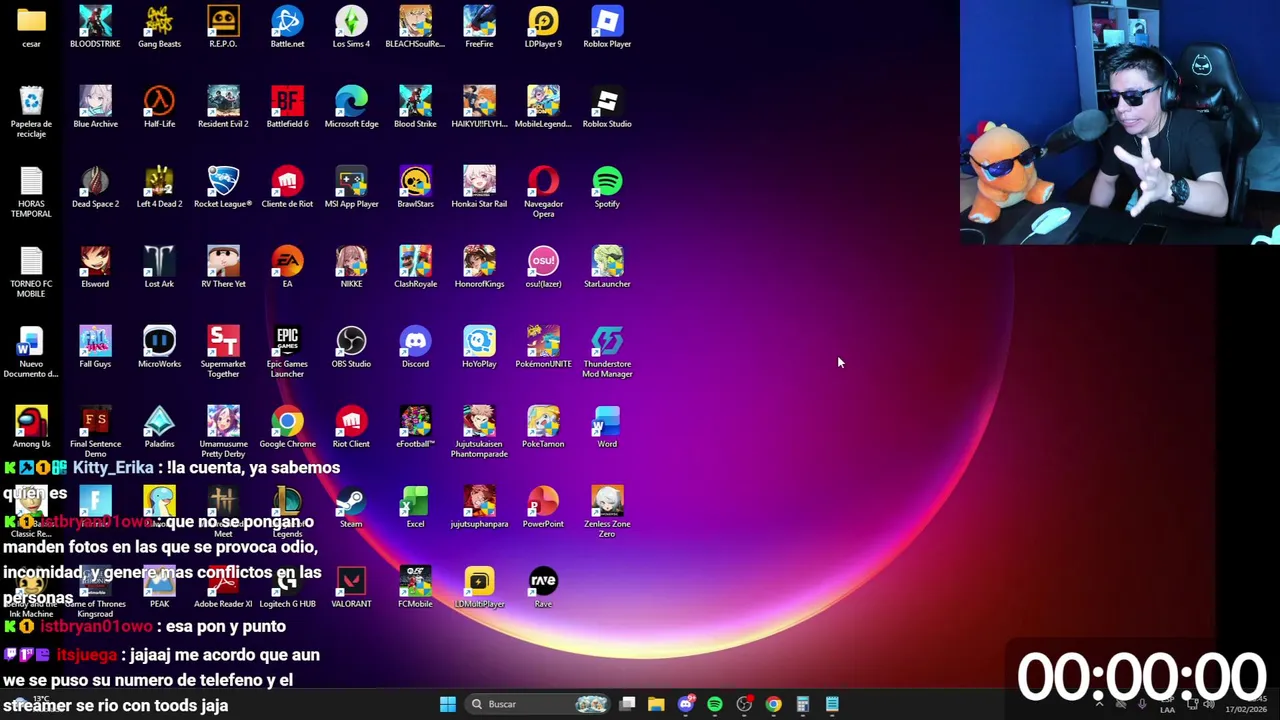Open the Lost Ark shortcut
The height and width of the screenshot is (720, 1280).
pyautogui.click(x=159, y=267)
